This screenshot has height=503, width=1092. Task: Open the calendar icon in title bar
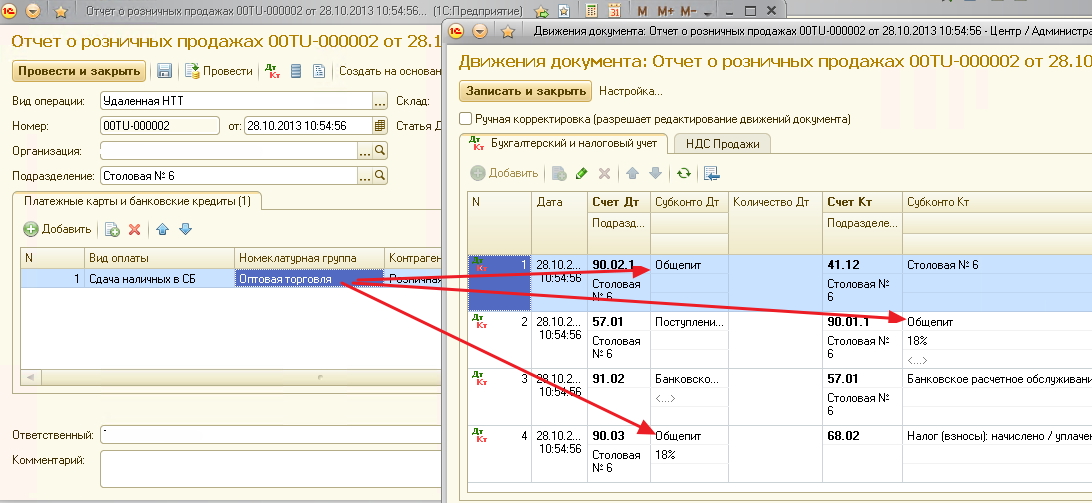coord(615,12)
